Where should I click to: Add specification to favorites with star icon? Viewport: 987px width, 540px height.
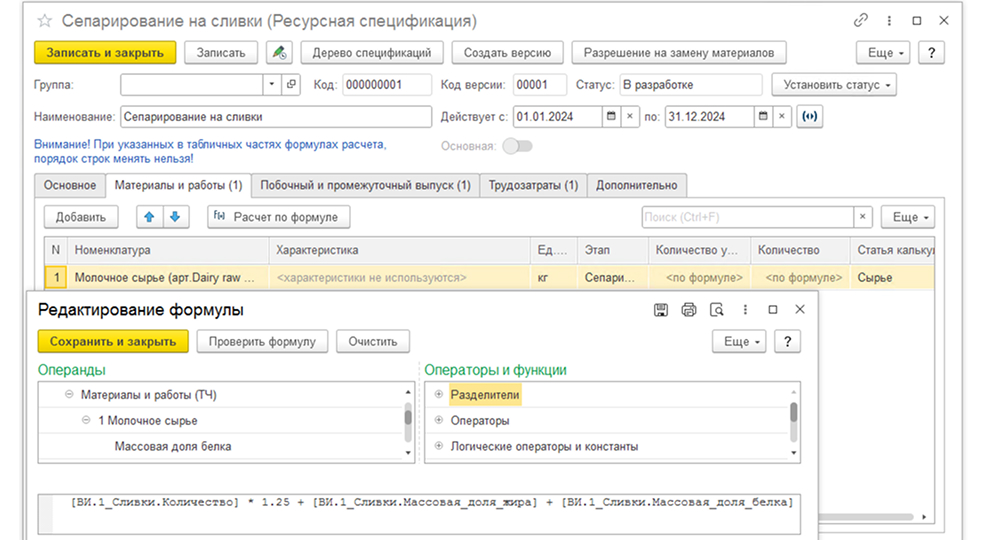(x=45, y=21)
